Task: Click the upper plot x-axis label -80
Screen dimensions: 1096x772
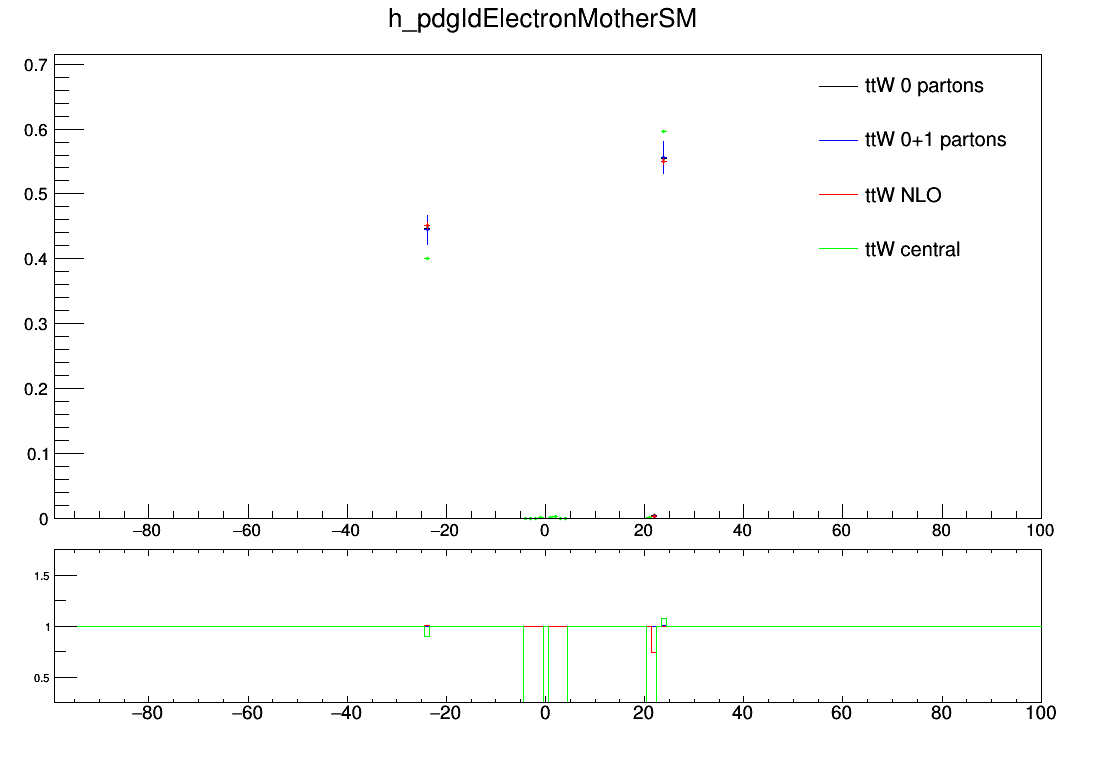Action: pyautogui.click(x=146, y=531)
